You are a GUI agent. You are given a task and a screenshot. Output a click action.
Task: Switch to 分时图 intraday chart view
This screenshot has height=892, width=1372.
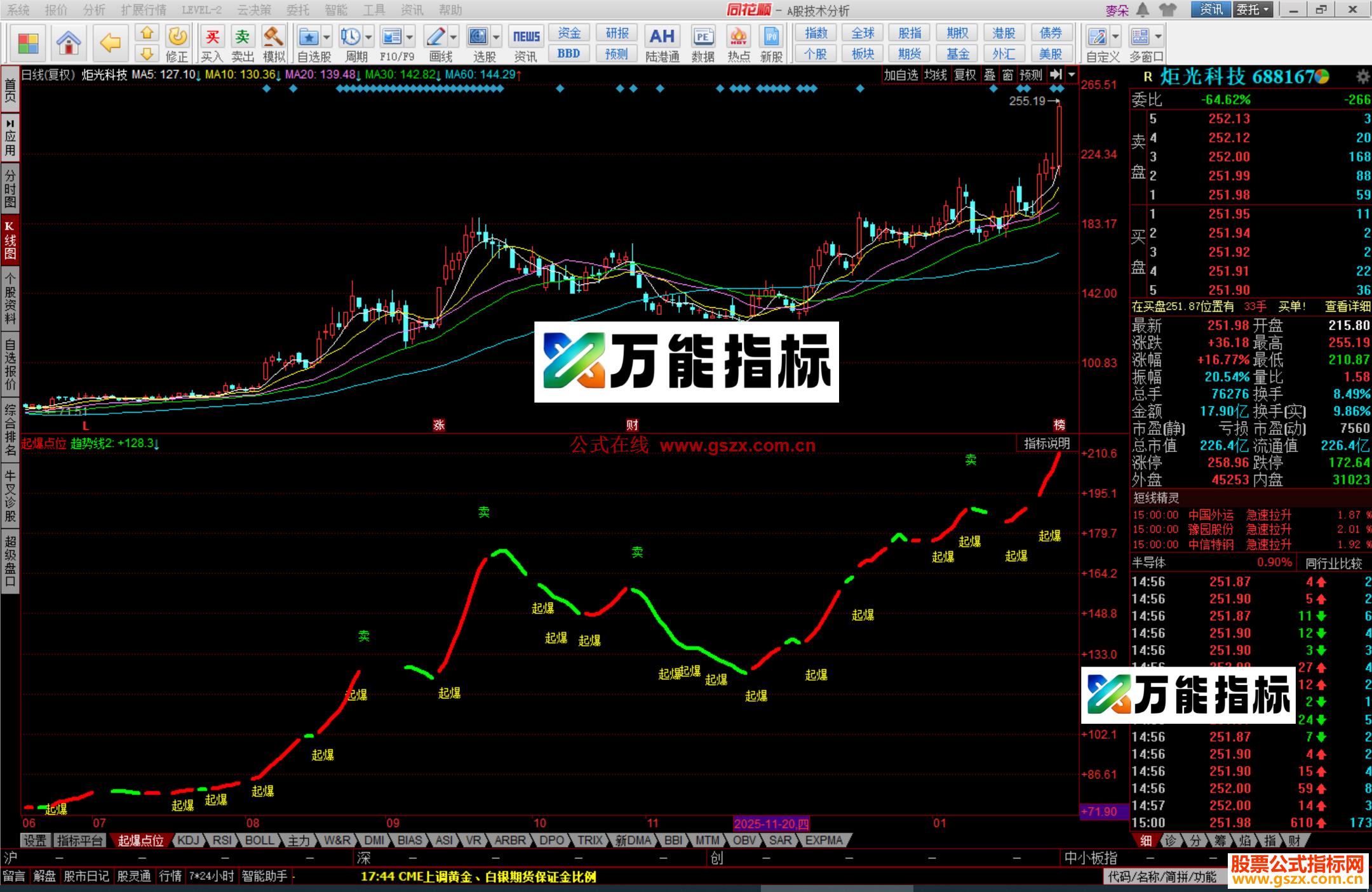[x=10, y=189]
